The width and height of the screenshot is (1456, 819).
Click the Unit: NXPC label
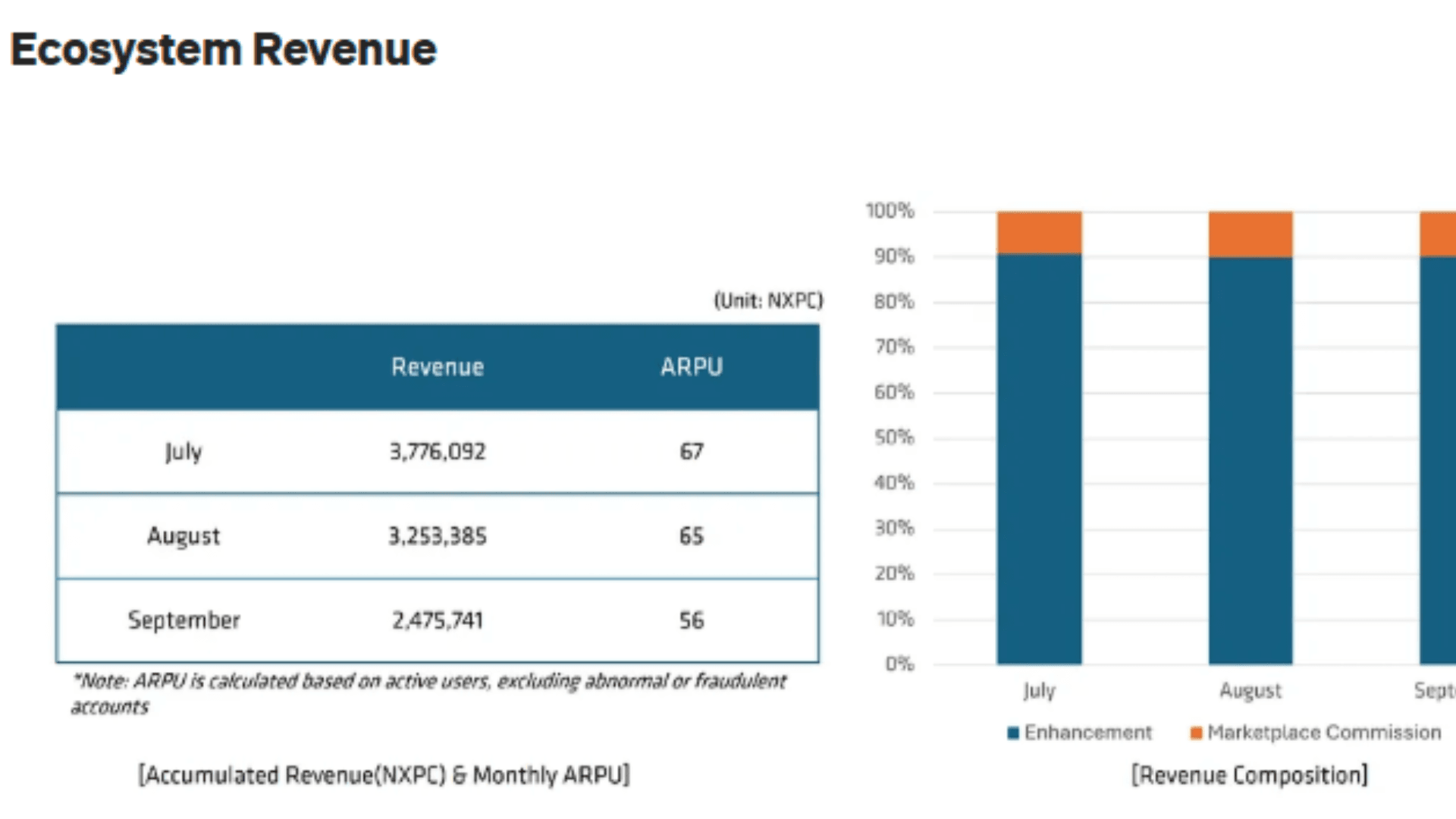pos(768,301)
